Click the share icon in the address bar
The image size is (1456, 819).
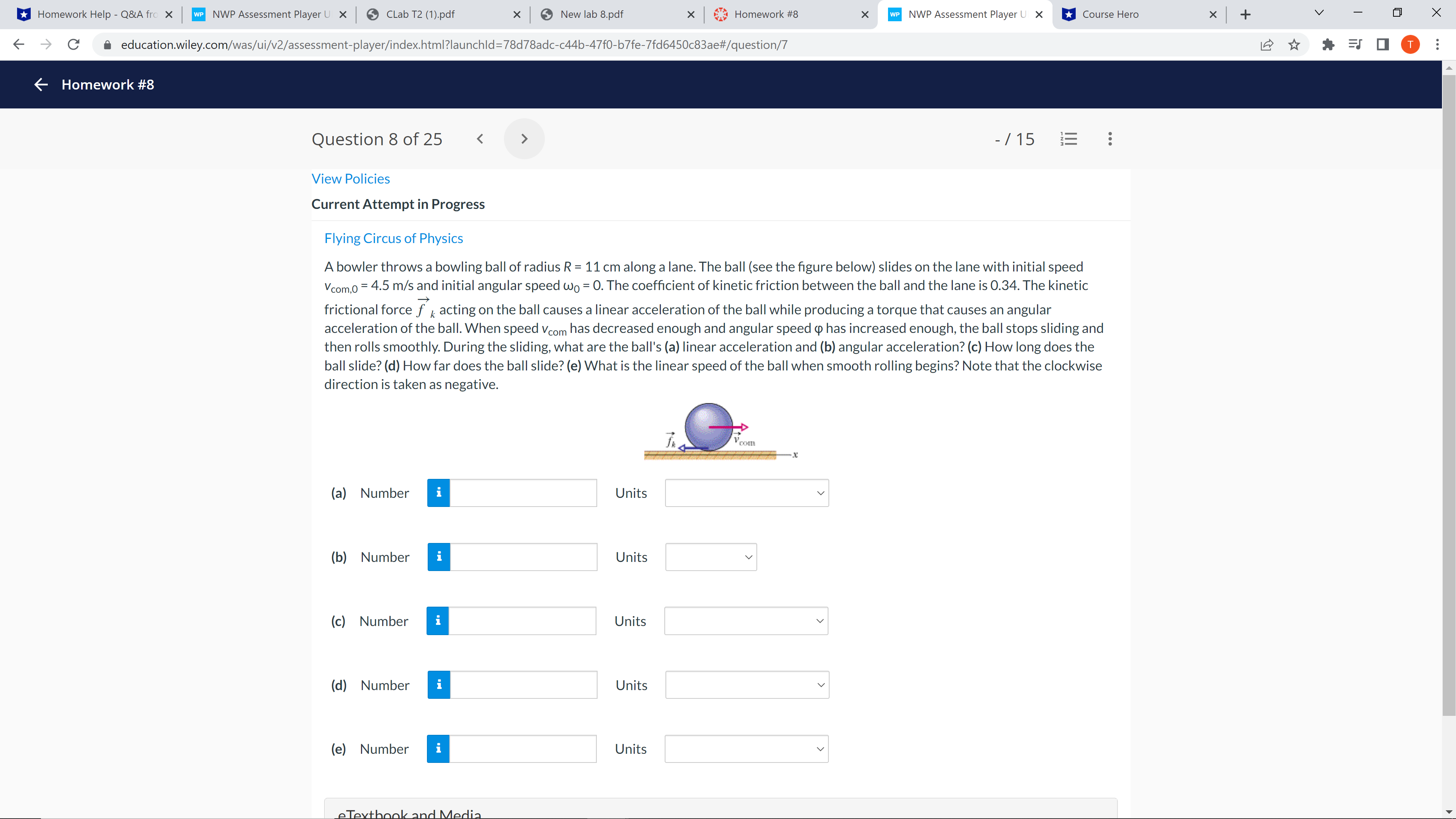(x=1267, y=45)
